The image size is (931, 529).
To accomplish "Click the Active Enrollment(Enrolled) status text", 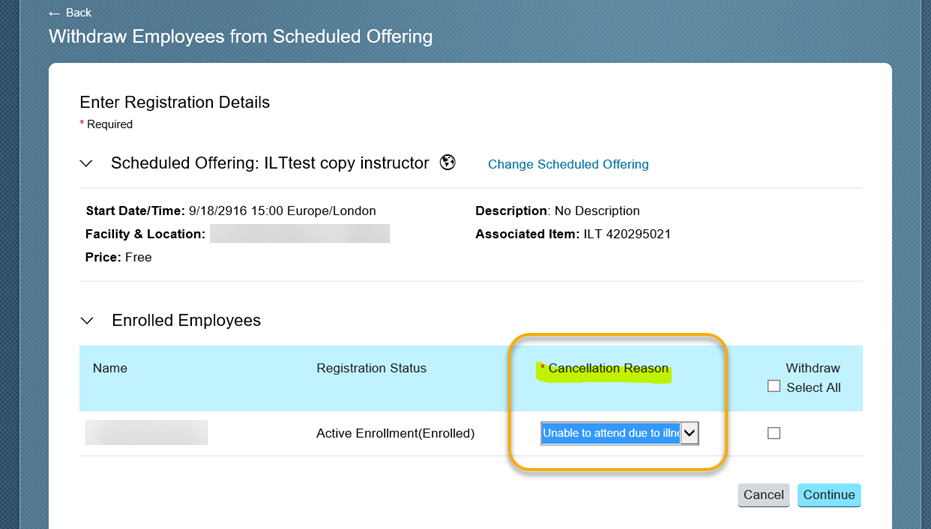I will tap(395, 433).
